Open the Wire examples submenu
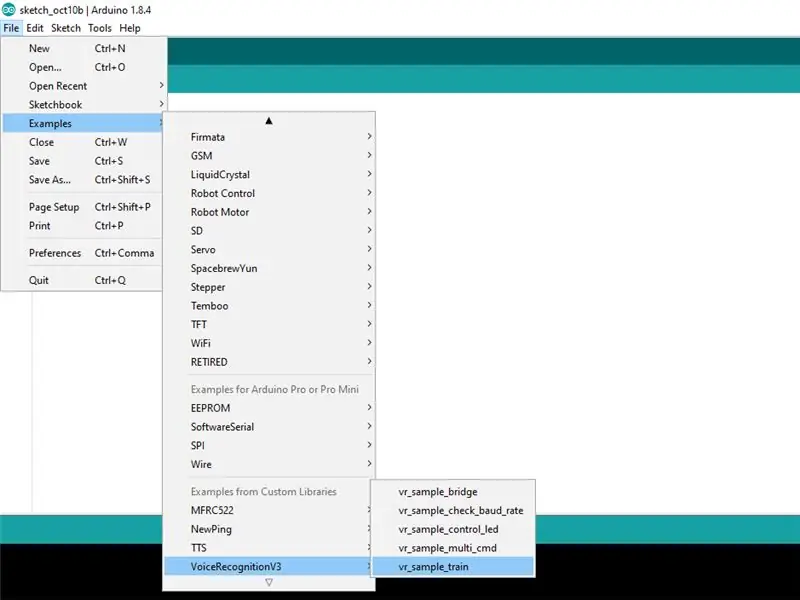This screenshot has width=800, height=600. pyautogui.click(x=269, y=464)
